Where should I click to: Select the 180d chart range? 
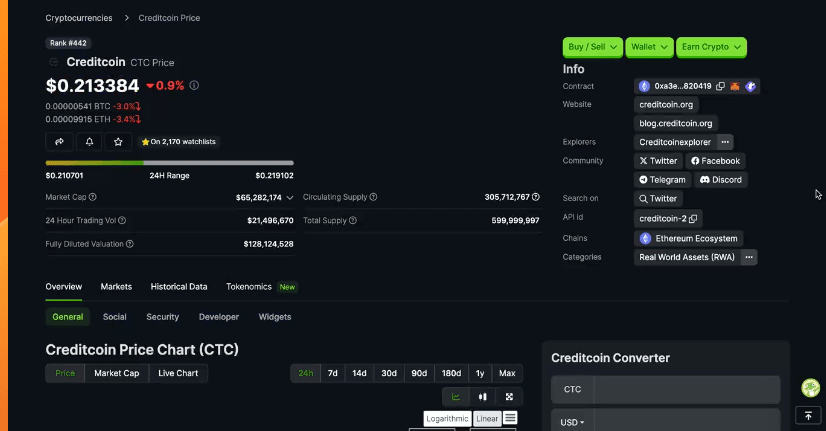tap(451, 373)
